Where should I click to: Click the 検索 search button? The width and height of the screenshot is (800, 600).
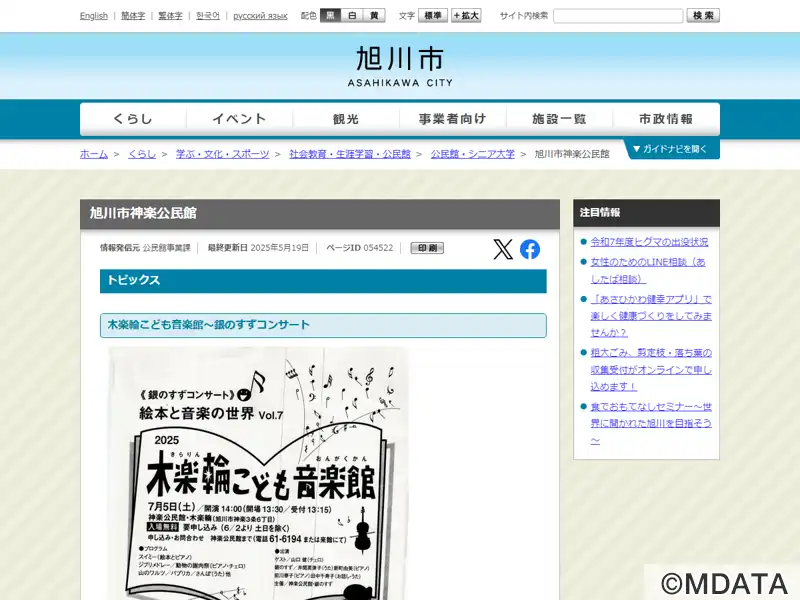(703, 16)
